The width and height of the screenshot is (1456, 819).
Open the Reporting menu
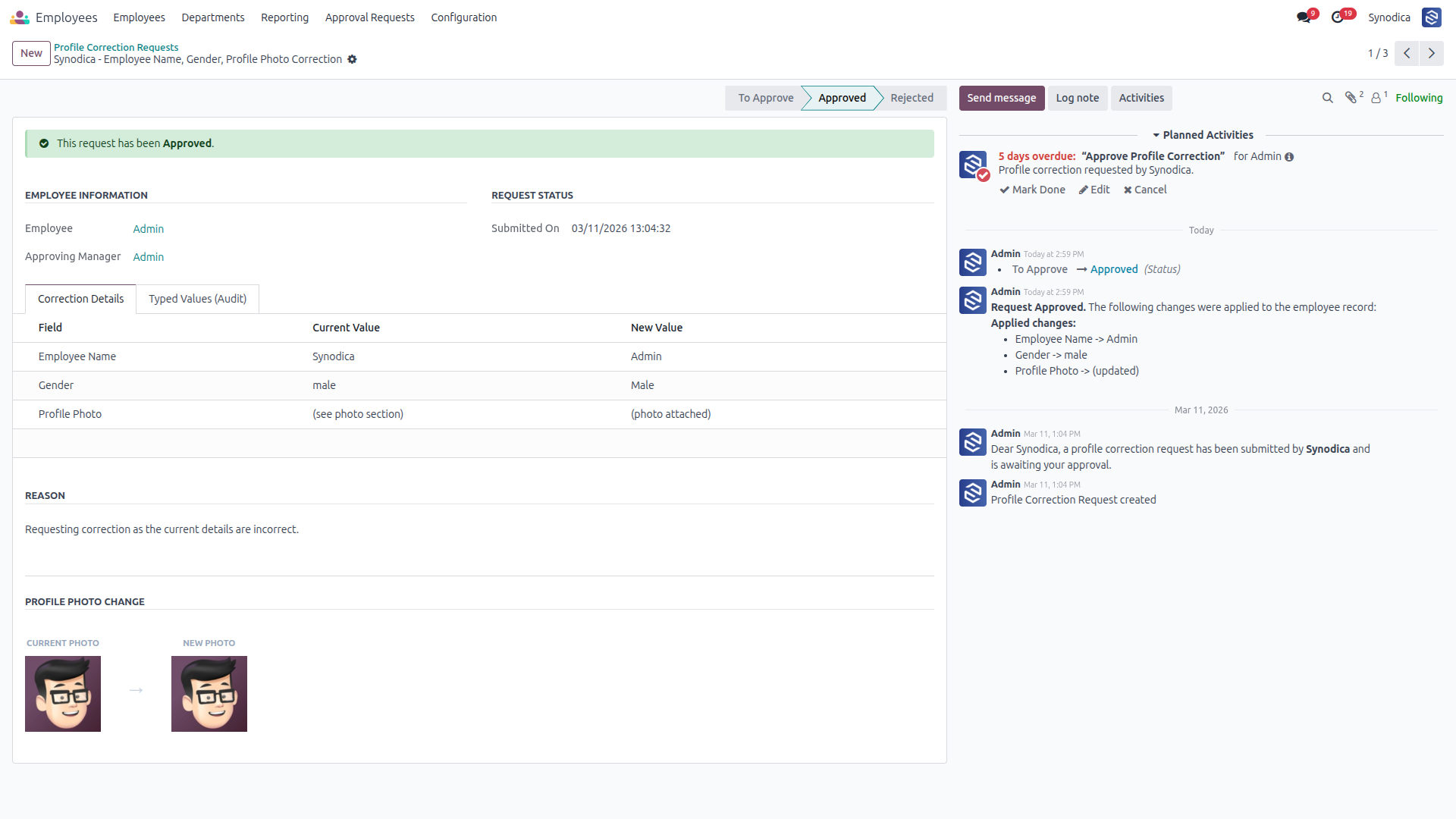pyautogui.click(x=284, y=17)
